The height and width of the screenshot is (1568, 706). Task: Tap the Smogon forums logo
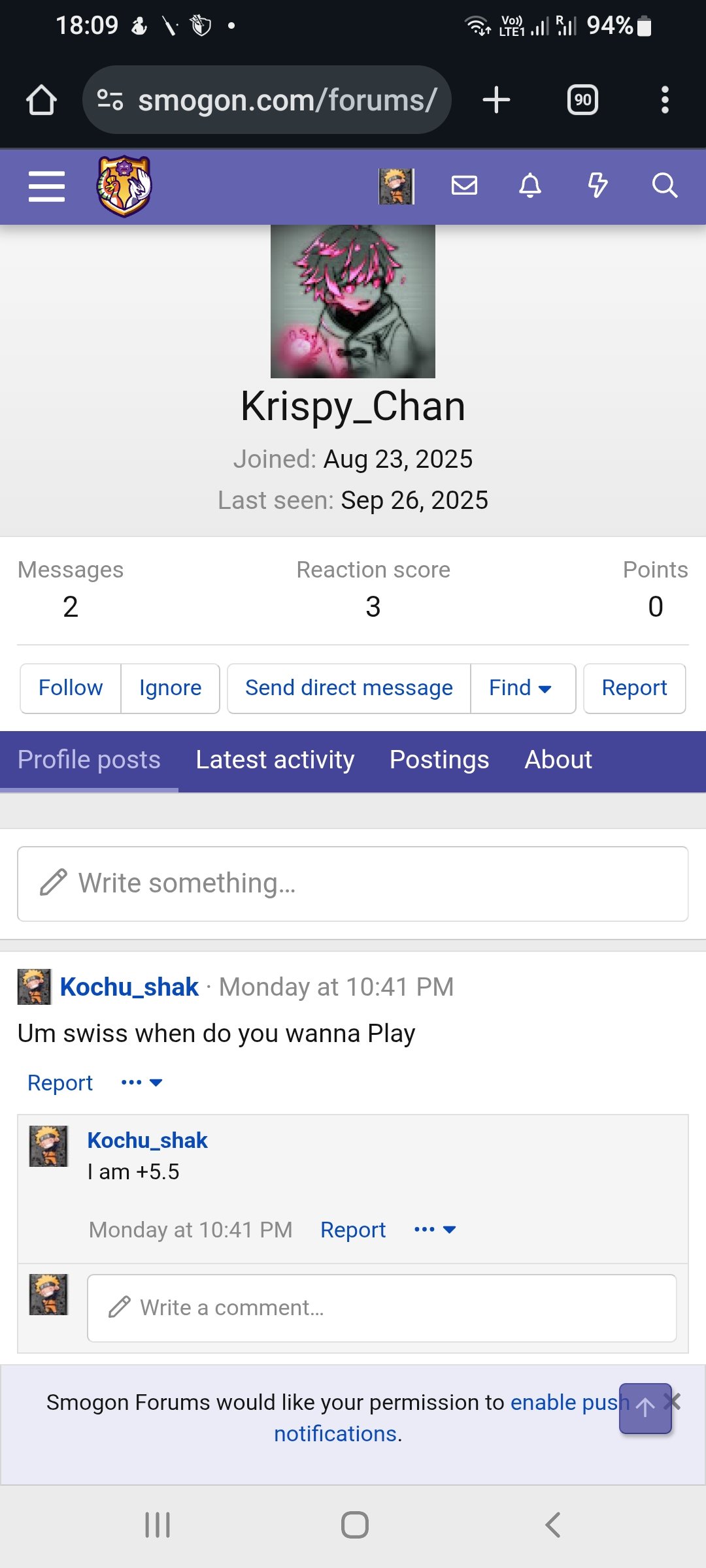(124, 186)
